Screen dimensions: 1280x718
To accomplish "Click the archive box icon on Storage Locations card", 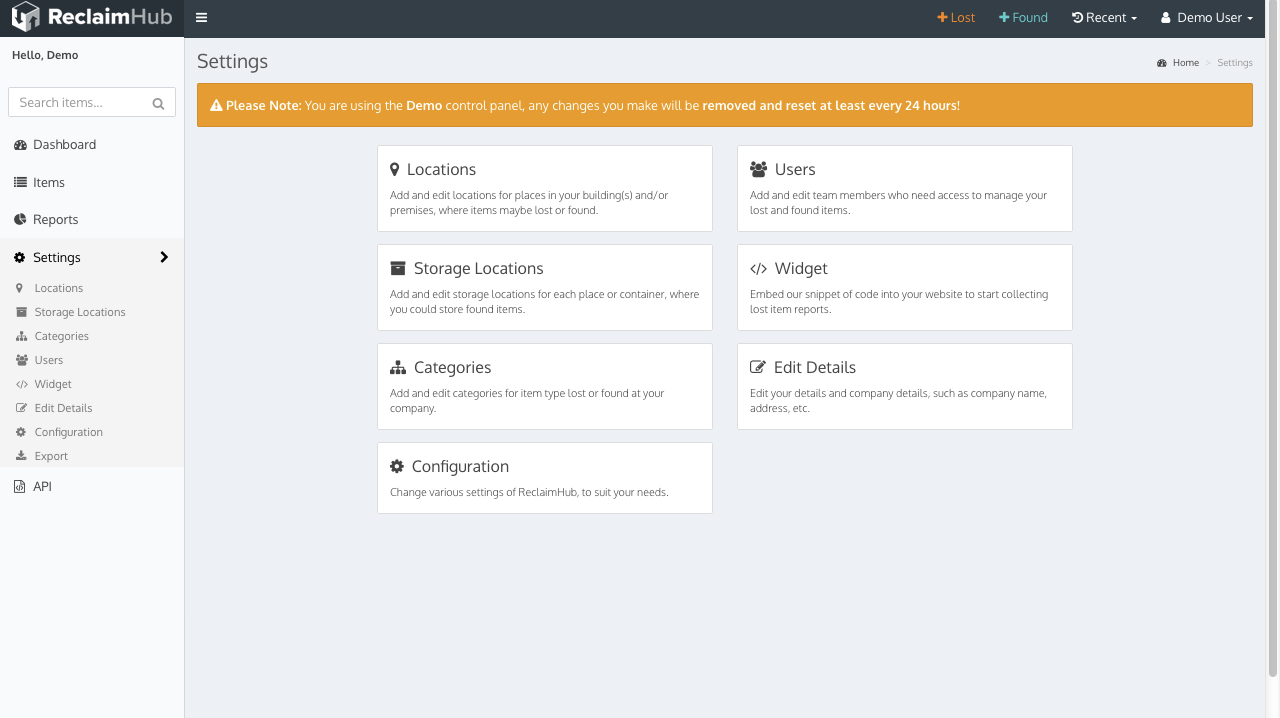I will pyautogui.click(x=398, y=268).
